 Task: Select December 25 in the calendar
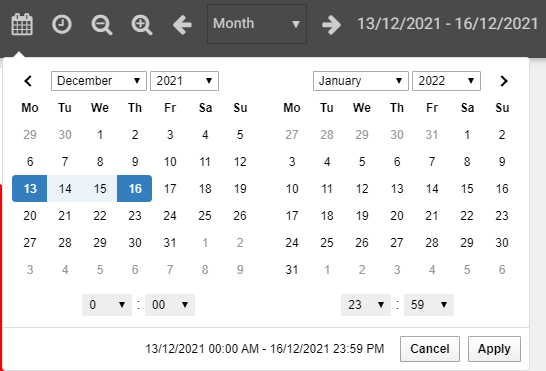pos(205,216)
